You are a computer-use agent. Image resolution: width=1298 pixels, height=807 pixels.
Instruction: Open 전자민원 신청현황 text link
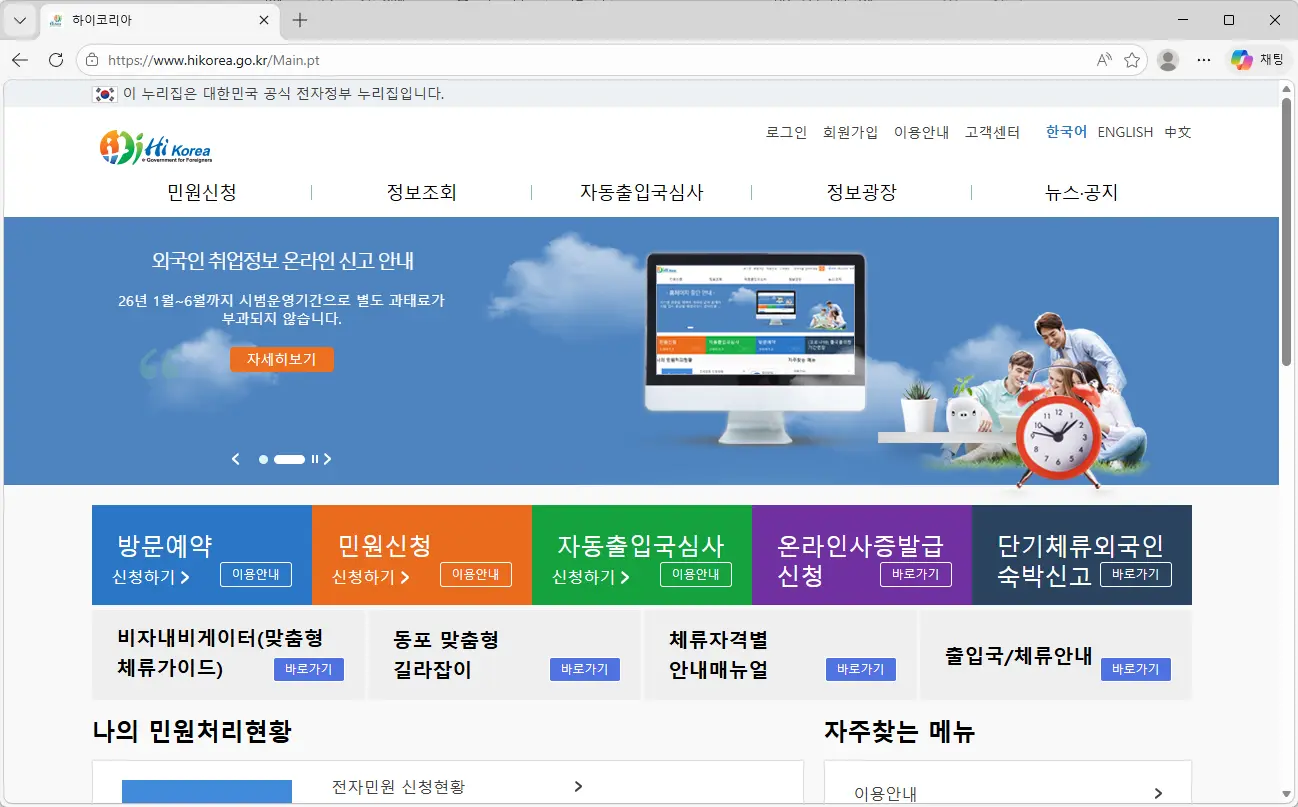pos(398,787)
